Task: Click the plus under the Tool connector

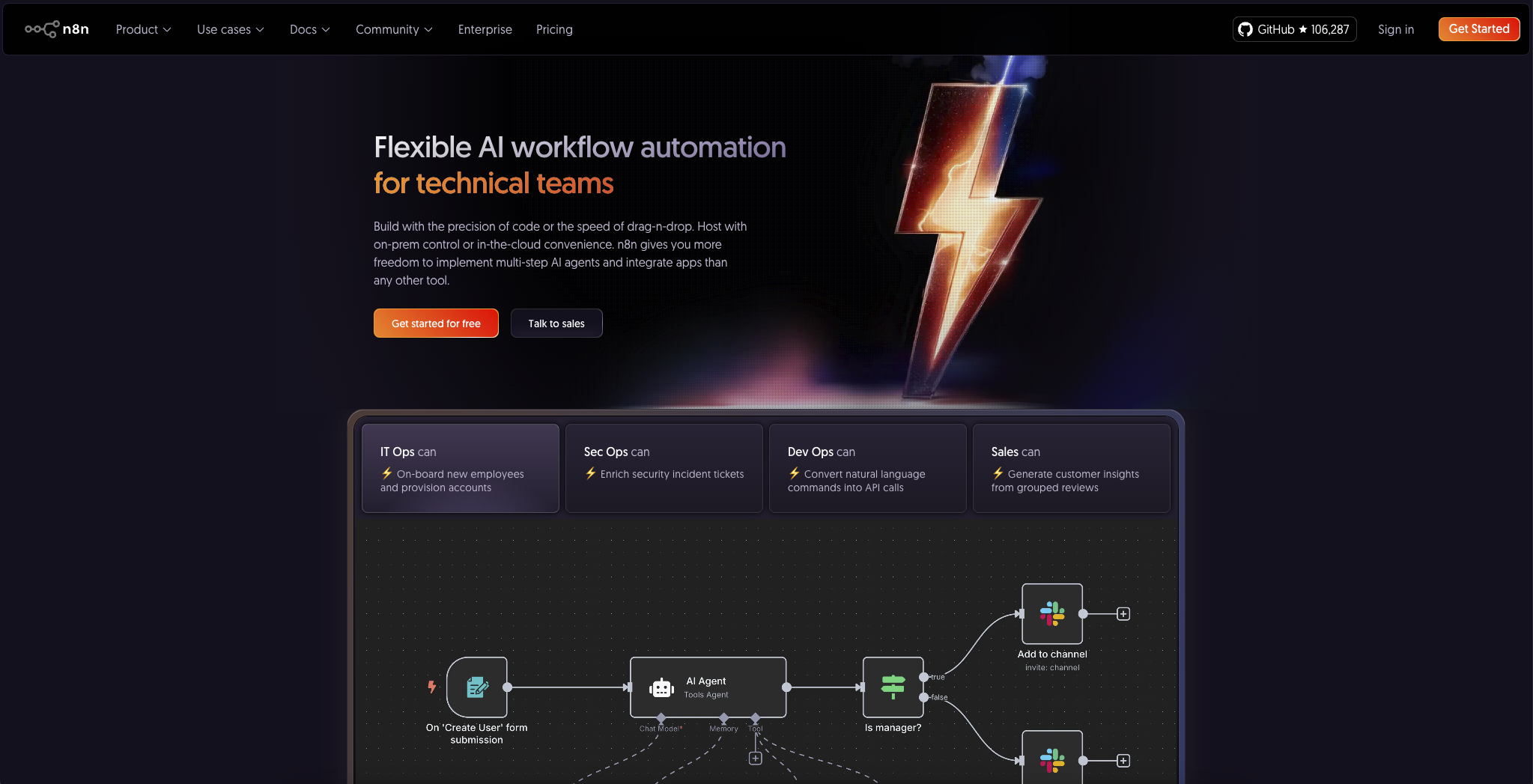Action: (756, 758)
